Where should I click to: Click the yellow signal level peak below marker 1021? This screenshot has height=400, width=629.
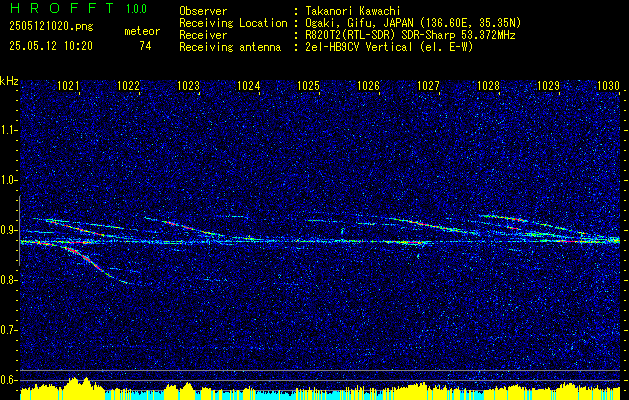coord(79,387)
